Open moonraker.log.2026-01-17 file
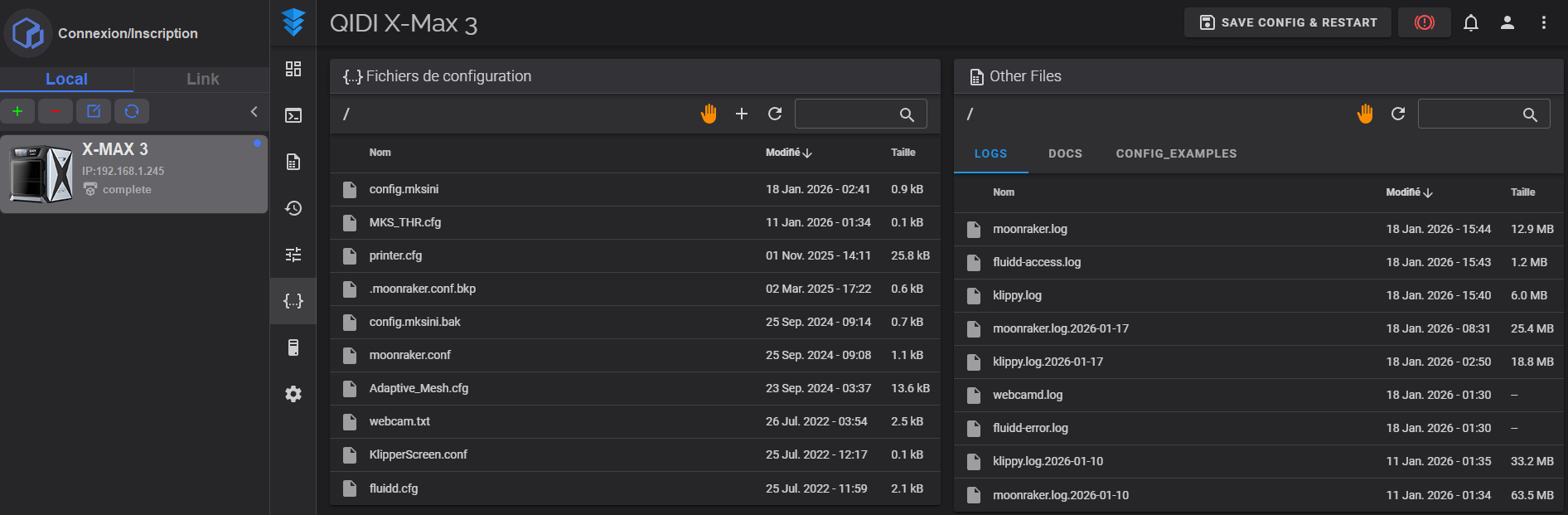Screen dimensions: 1568x515 1259,328
